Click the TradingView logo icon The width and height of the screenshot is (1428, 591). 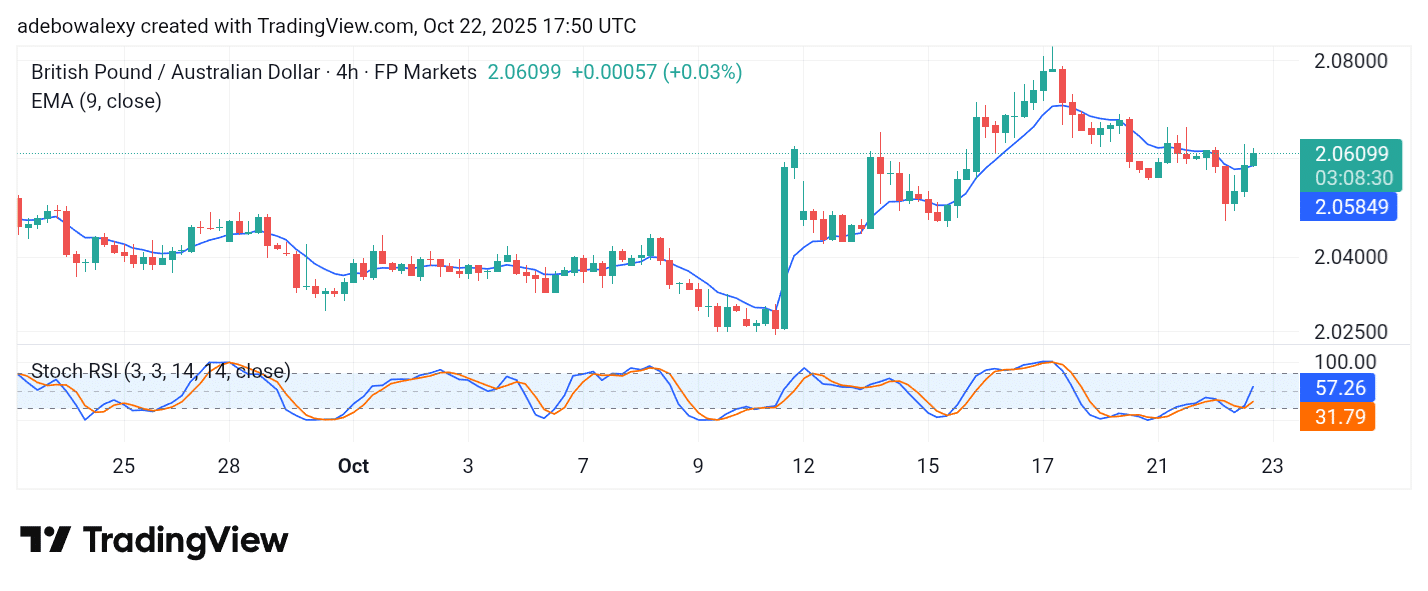(x=45, y=540)
